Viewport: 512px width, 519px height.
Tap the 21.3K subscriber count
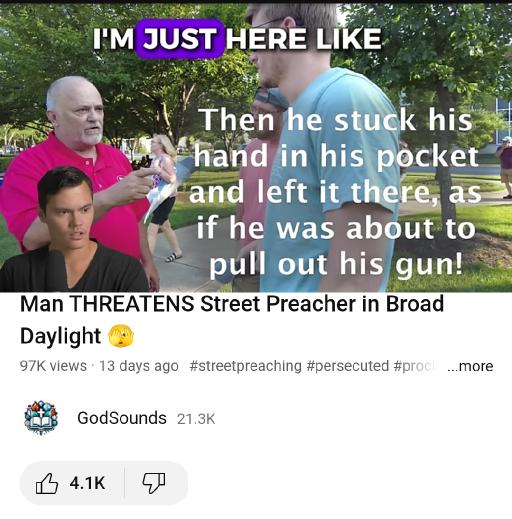pos(196,419)
